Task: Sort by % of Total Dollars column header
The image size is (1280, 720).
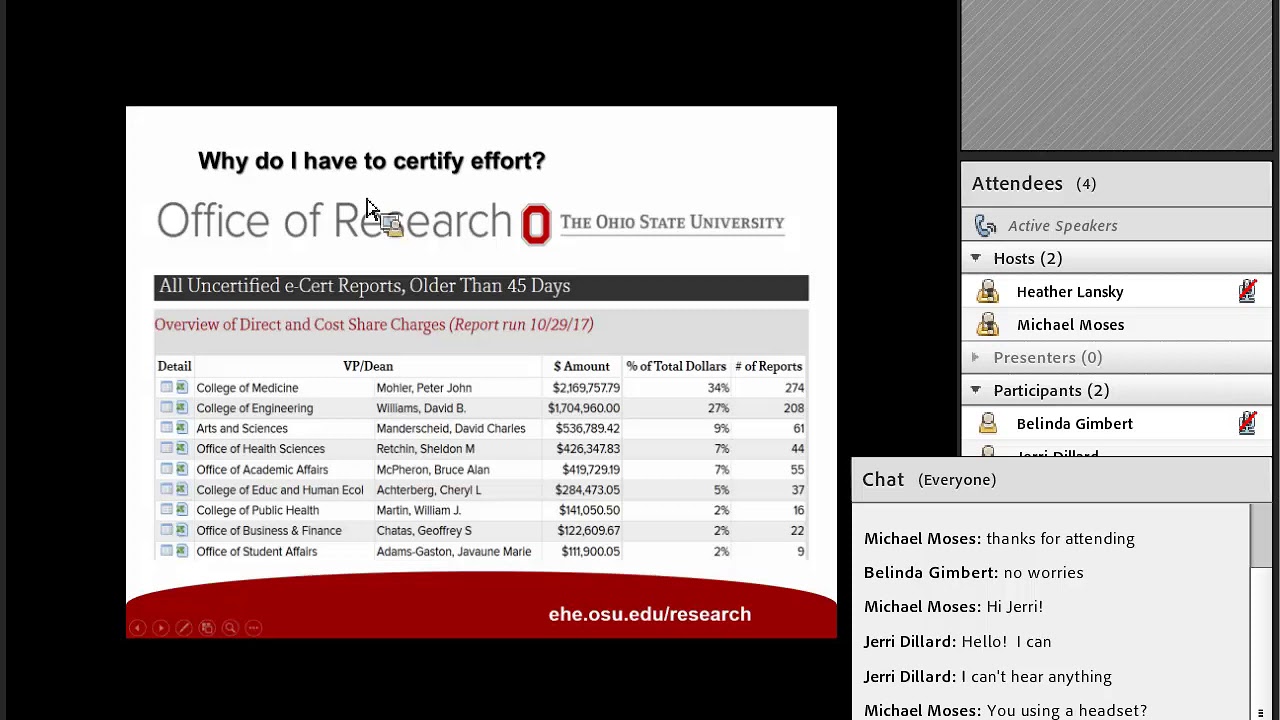Action: 676,366
